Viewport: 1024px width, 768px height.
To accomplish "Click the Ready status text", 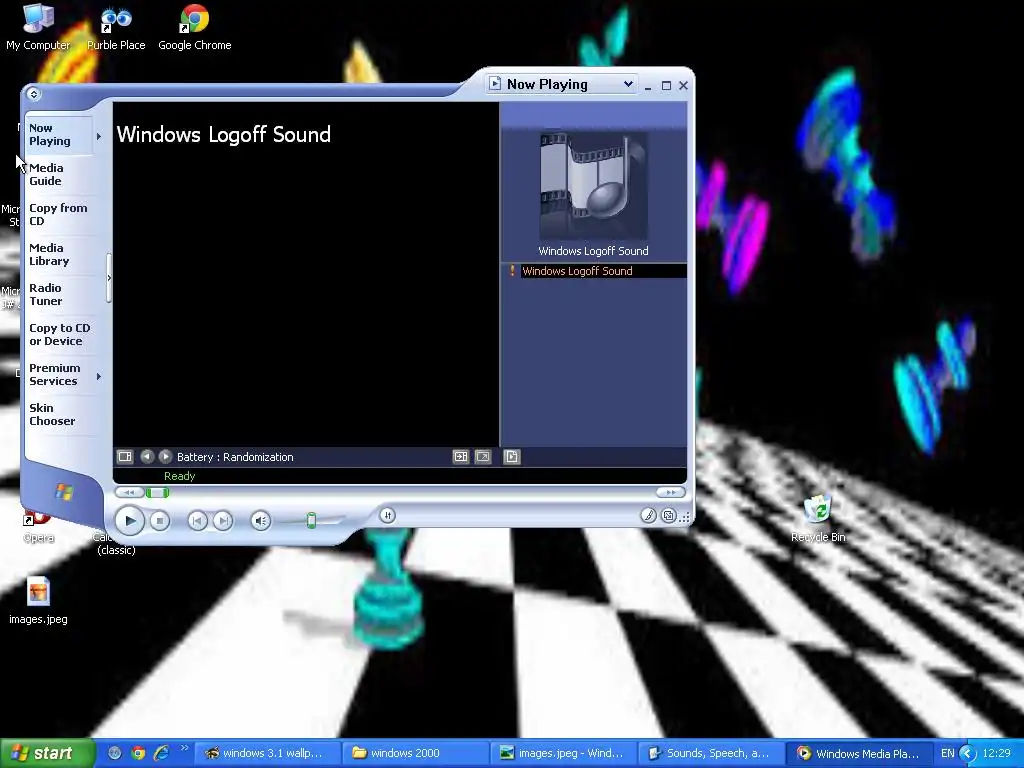I will tap(180, 476).
